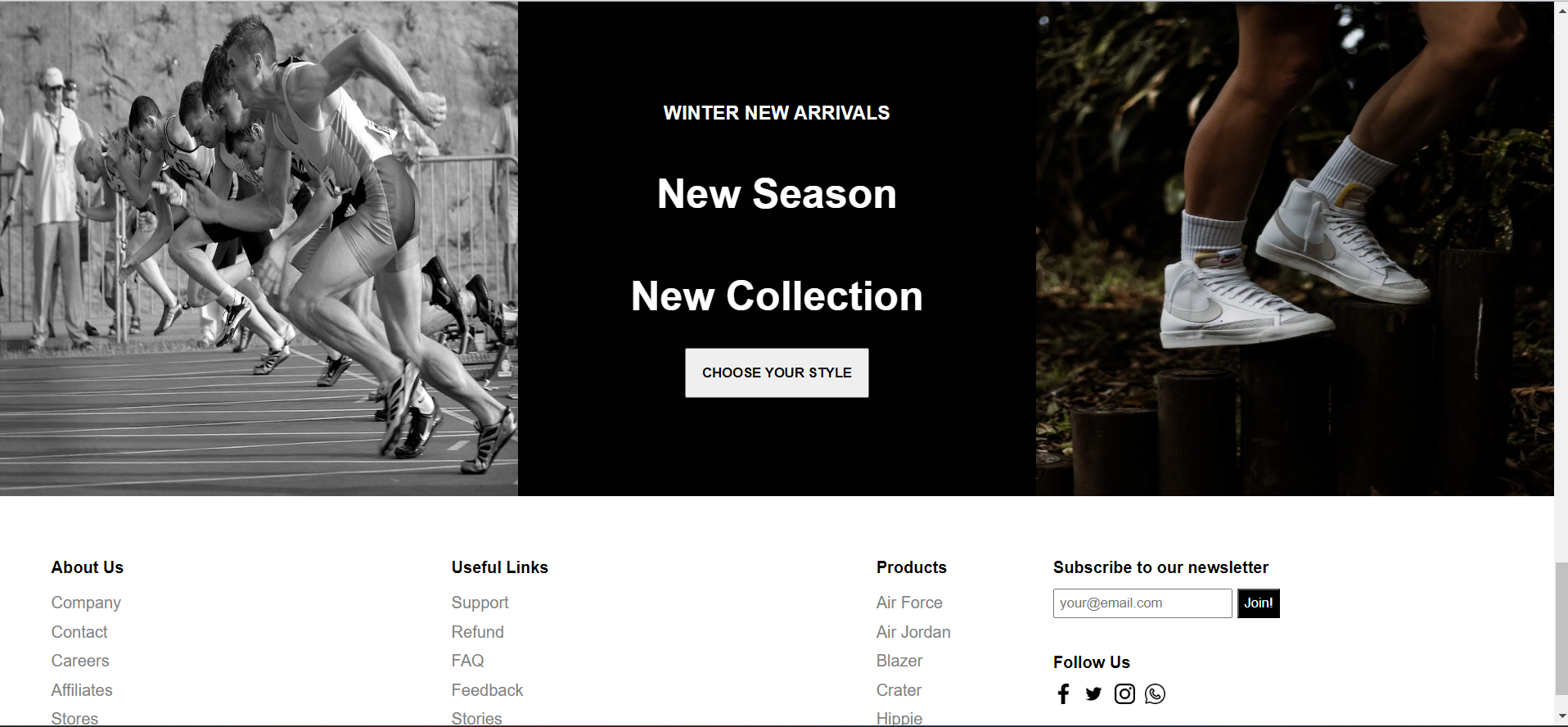Screen dimensions: 1568x727
Task: Open the Facebook social icon
Action: pos(1063,694)
